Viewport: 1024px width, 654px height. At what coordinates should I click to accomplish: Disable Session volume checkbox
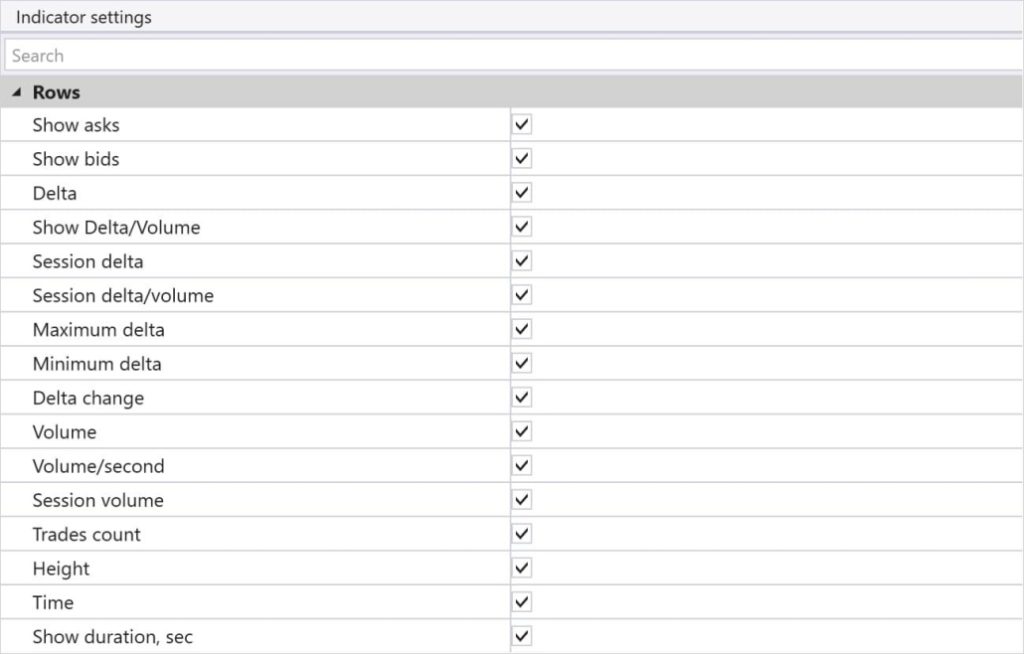click(x=522, y=500)
